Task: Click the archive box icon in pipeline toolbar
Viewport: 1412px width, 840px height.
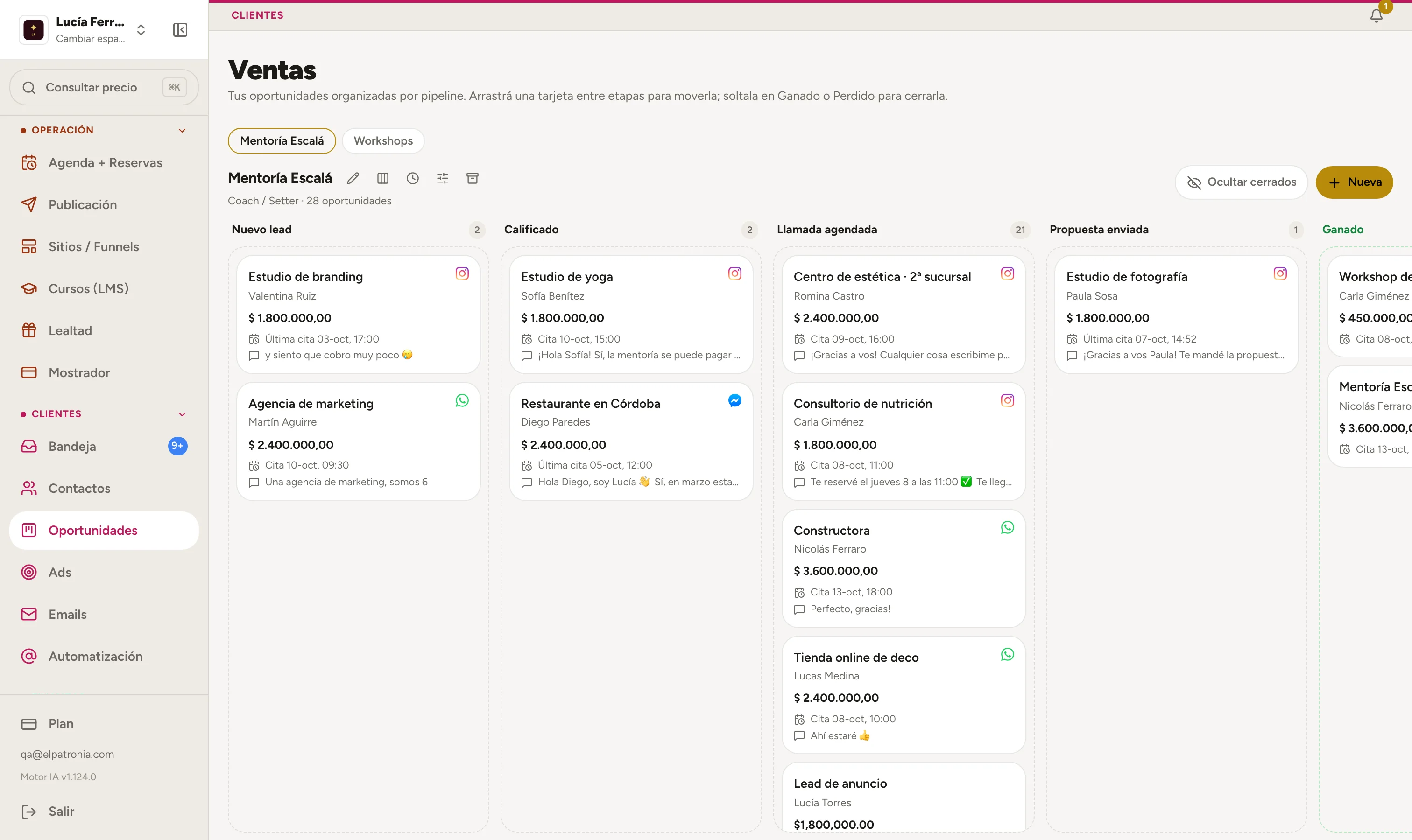Action: point(473,178)
